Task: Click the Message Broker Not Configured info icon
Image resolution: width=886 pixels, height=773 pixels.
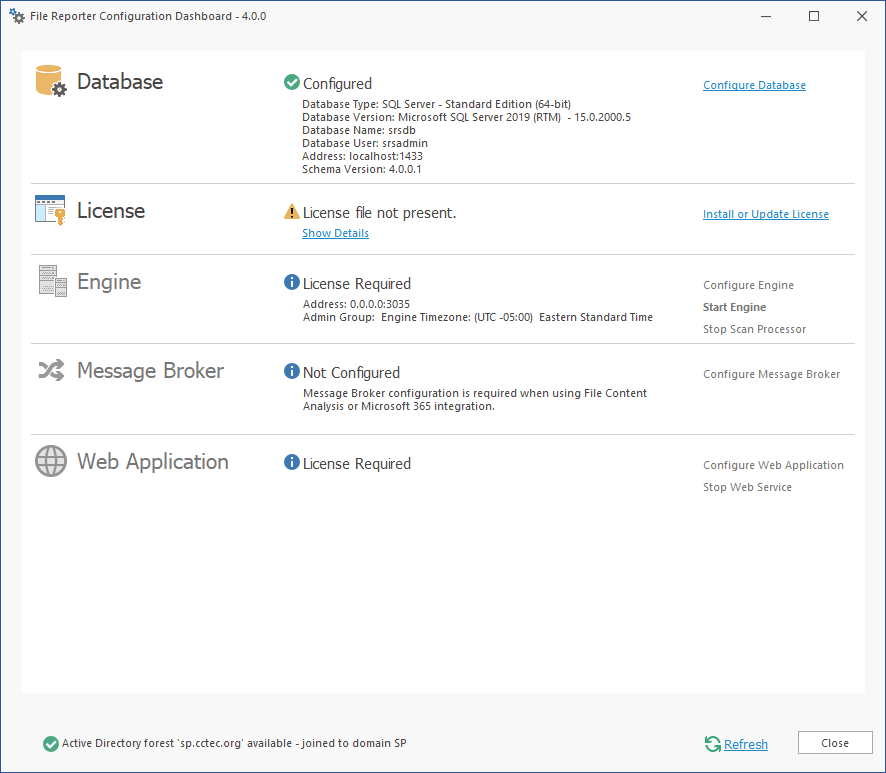Action: pos(292,372)
